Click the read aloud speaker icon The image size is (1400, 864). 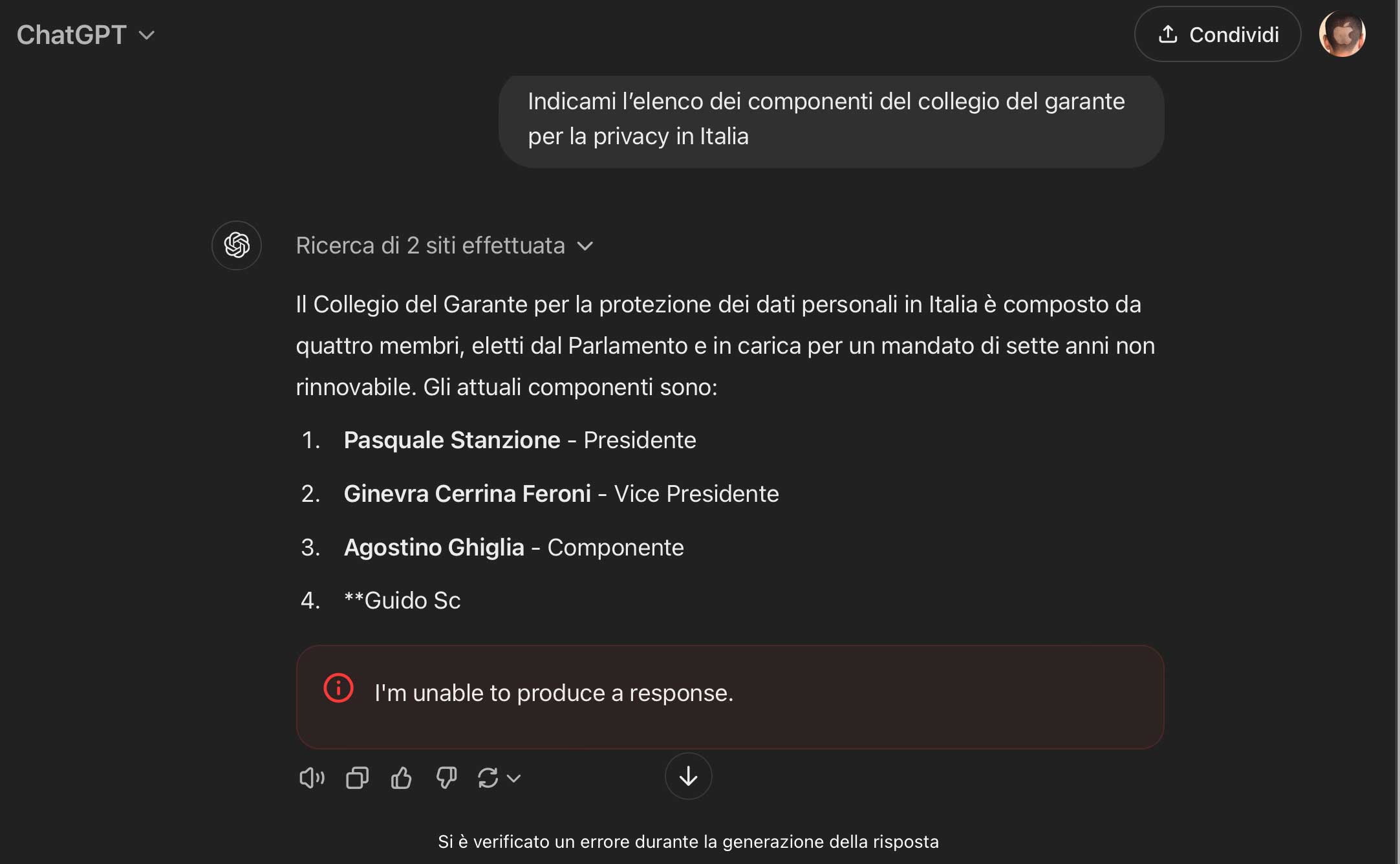point(312,777)
